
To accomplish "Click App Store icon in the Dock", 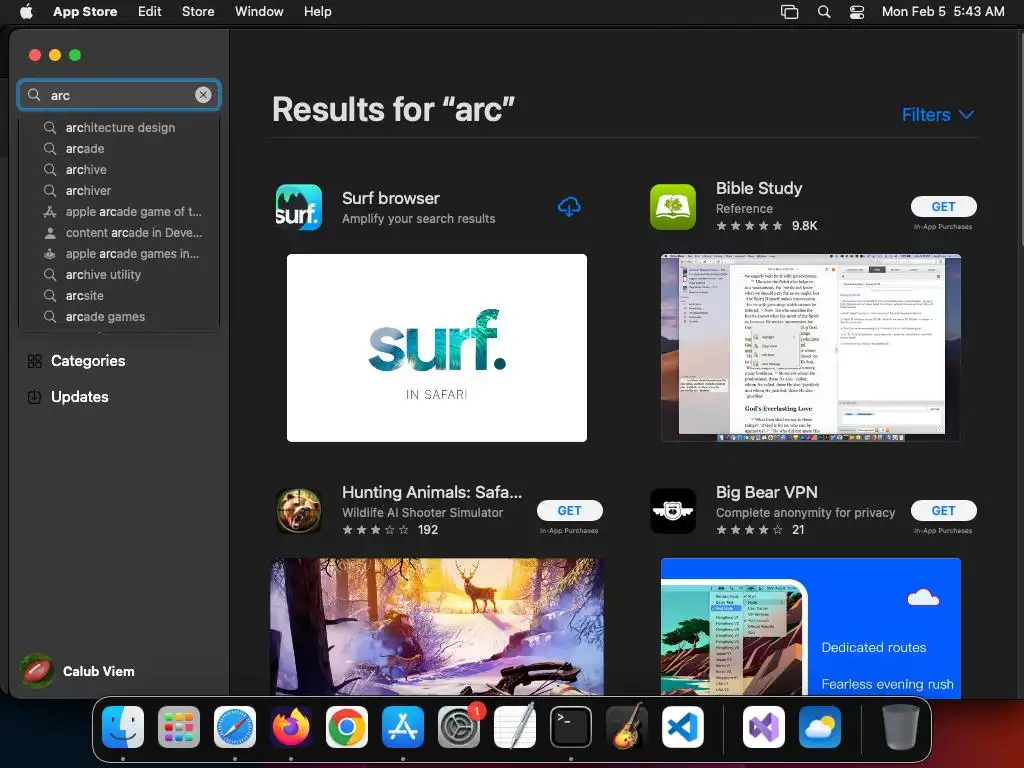I will pos(403,727).
